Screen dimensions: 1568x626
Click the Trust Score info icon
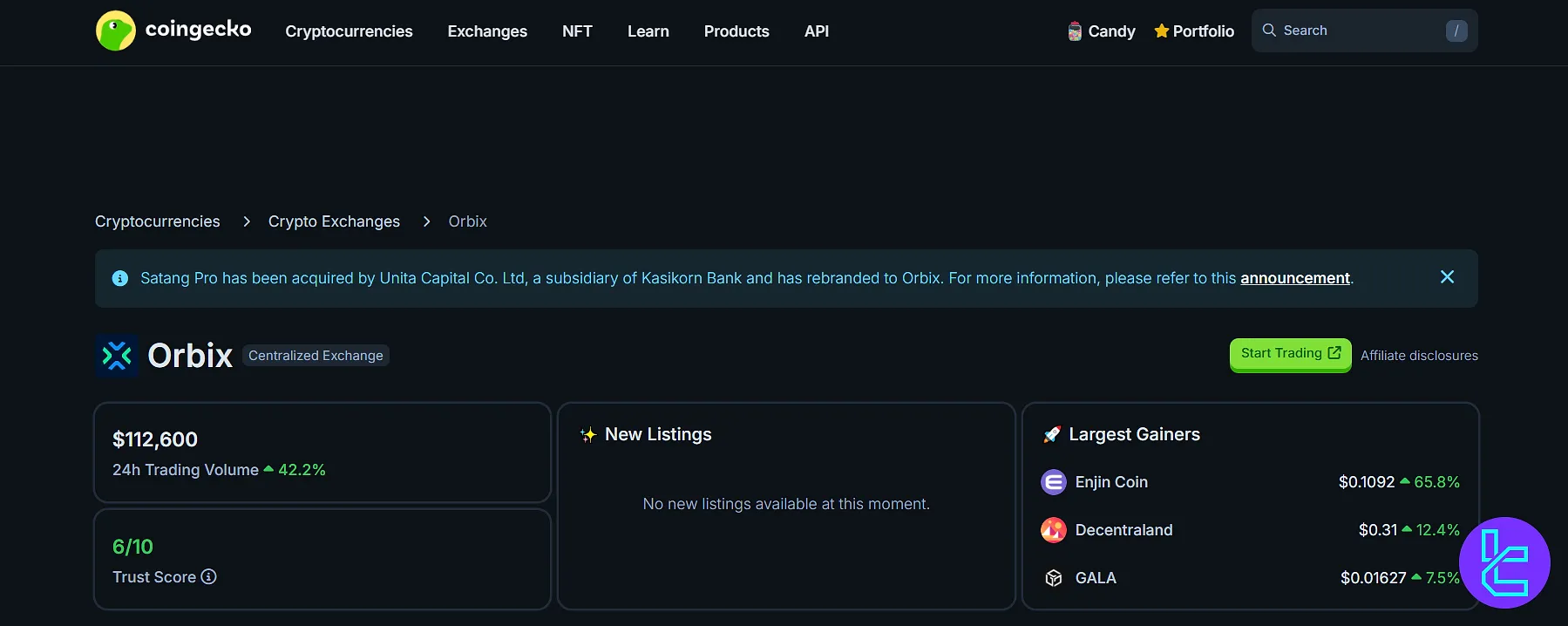(x=208, y=576)
